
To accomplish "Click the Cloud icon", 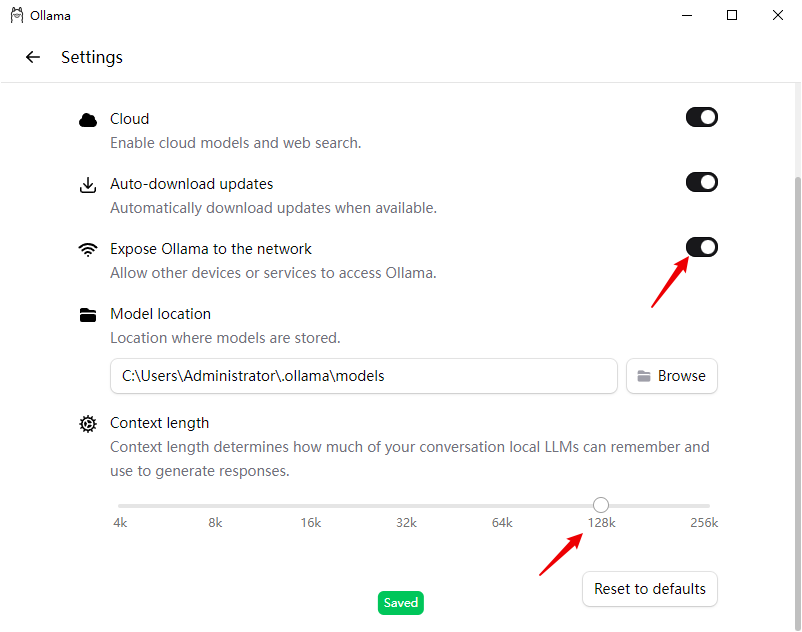I will (88, 120).
